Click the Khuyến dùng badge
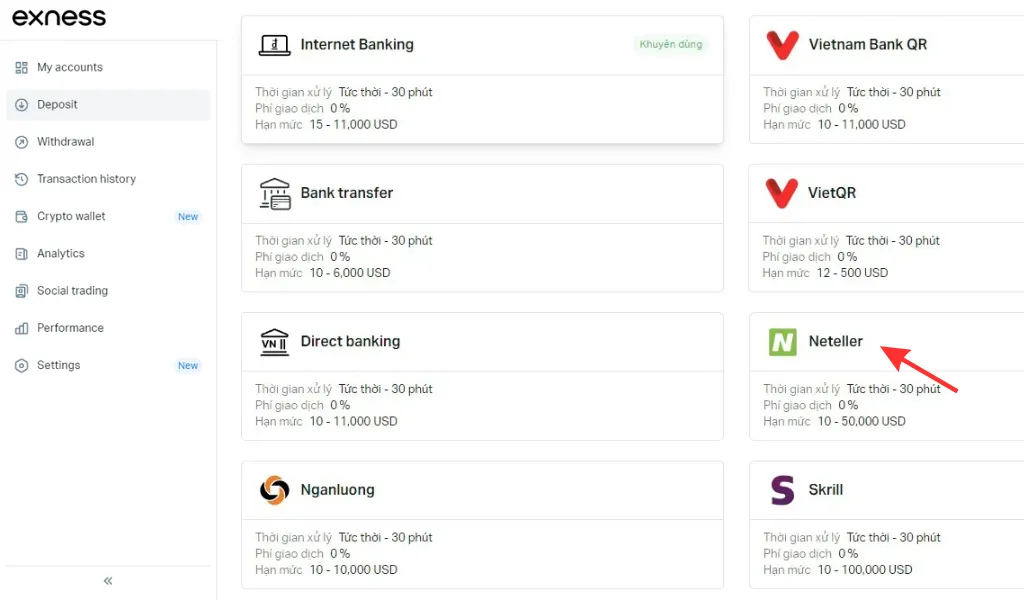 [671, 44]
